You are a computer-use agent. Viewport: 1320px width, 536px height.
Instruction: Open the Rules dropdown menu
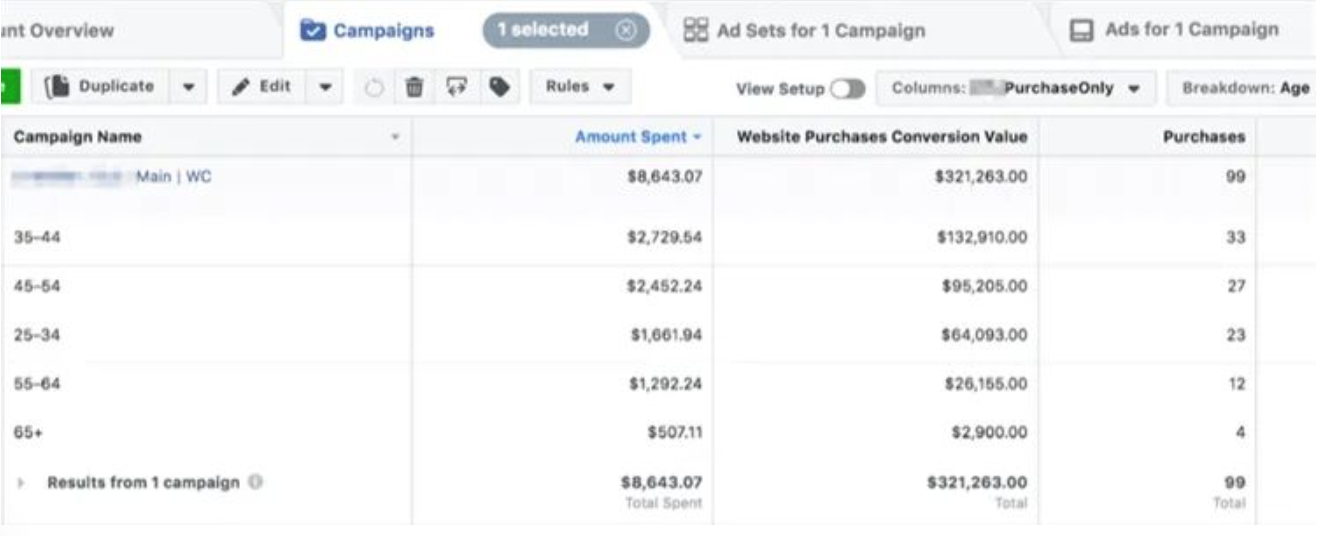point(580,87)
